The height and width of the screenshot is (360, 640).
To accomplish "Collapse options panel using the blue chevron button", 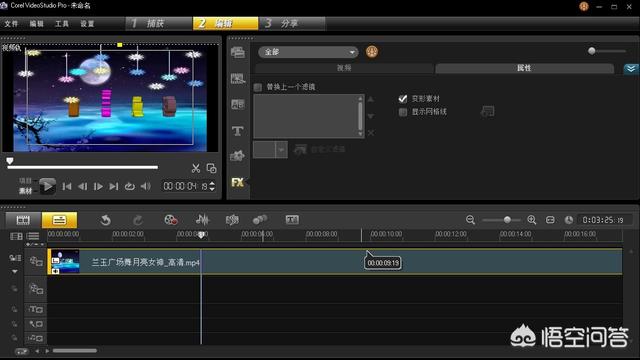I will pos(631,69).
